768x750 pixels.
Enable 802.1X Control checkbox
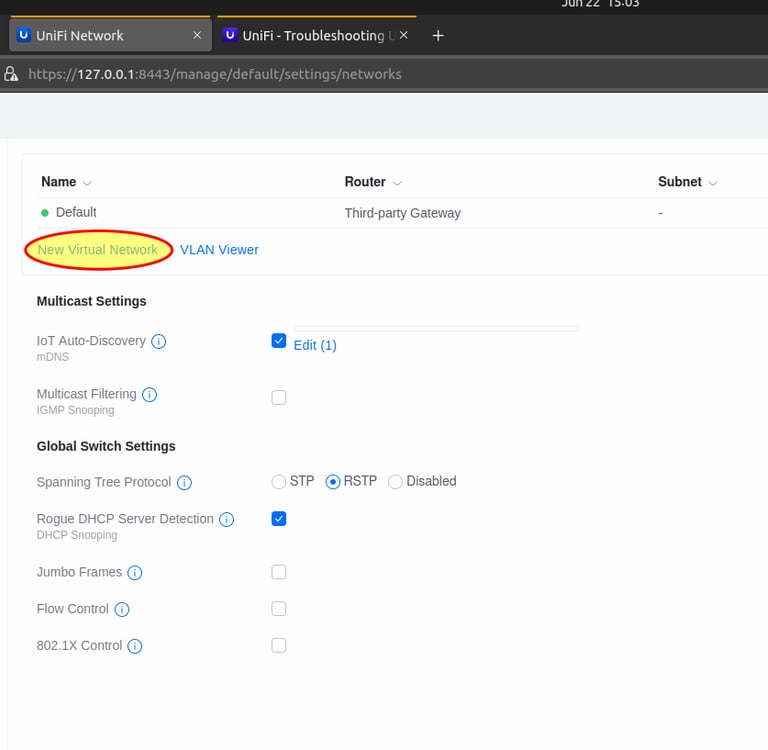(279, 645)
